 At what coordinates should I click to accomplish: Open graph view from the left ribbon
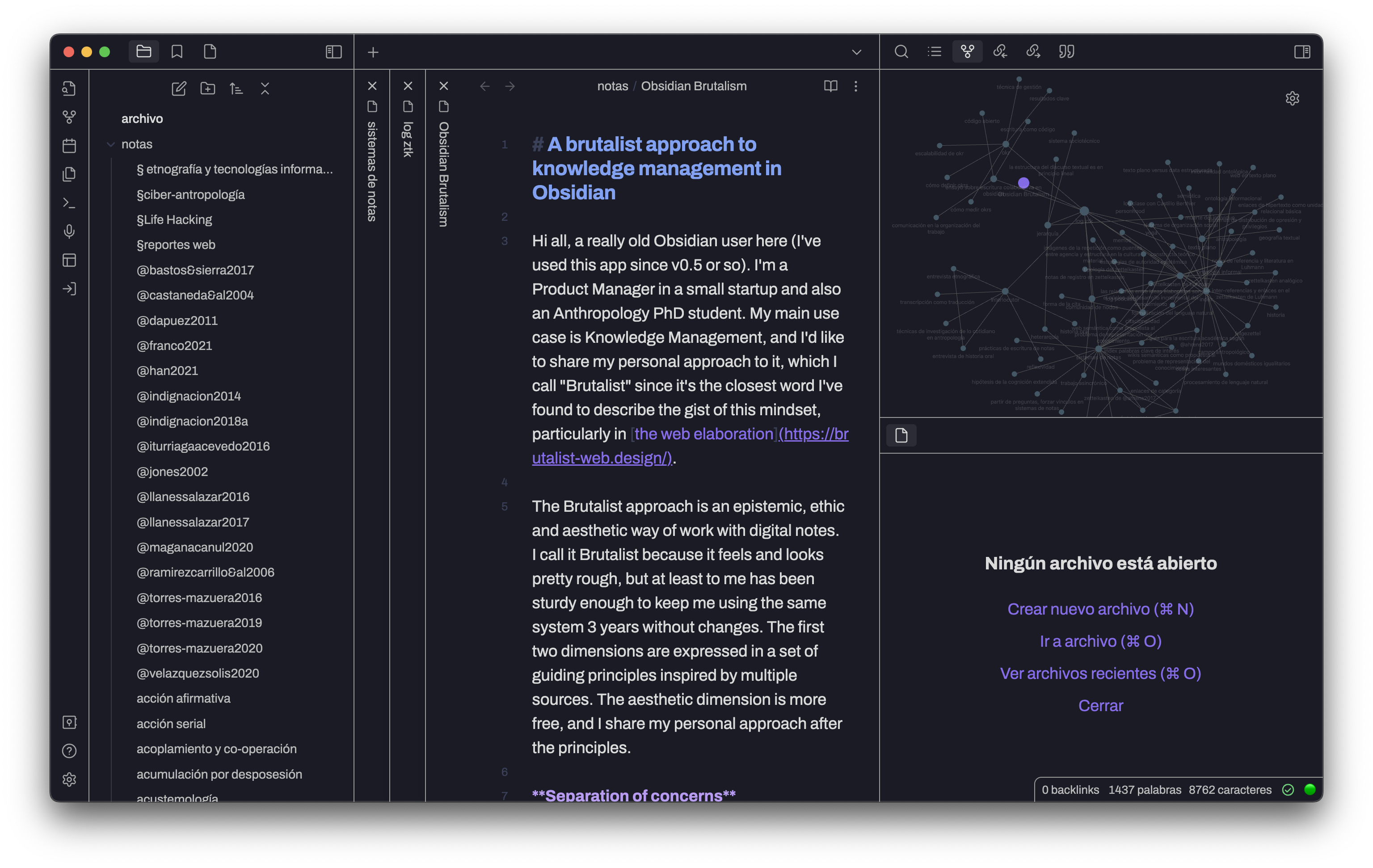[69, 117]
